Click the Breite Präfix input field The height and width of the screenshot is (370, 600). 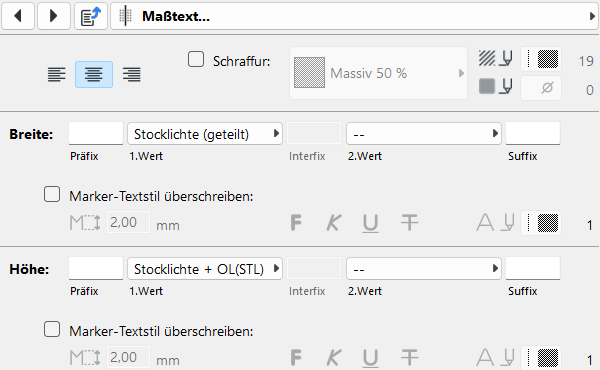tap(96, 134)
